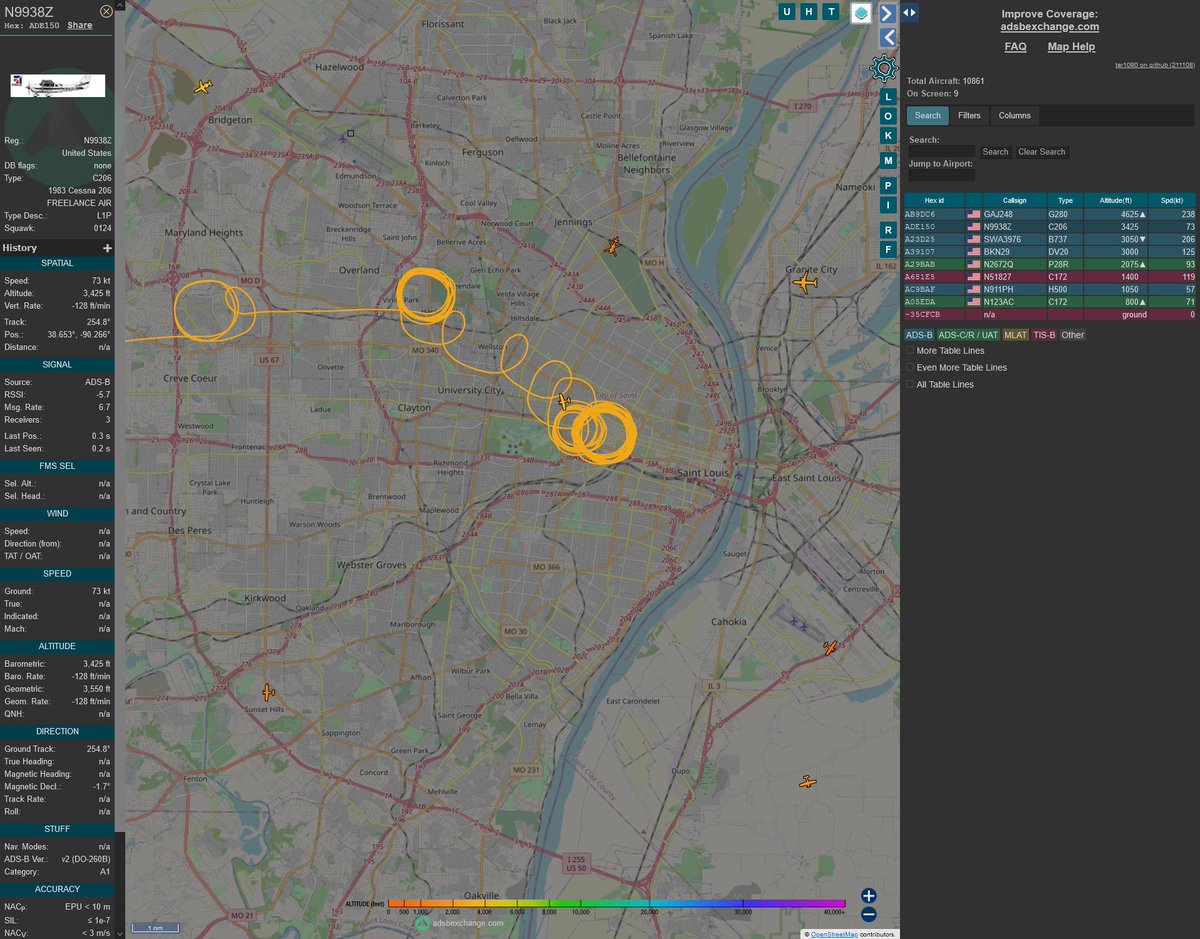Switch to the Columns tab
This screenshot has height=939, width=1200.
[1014, 116]
